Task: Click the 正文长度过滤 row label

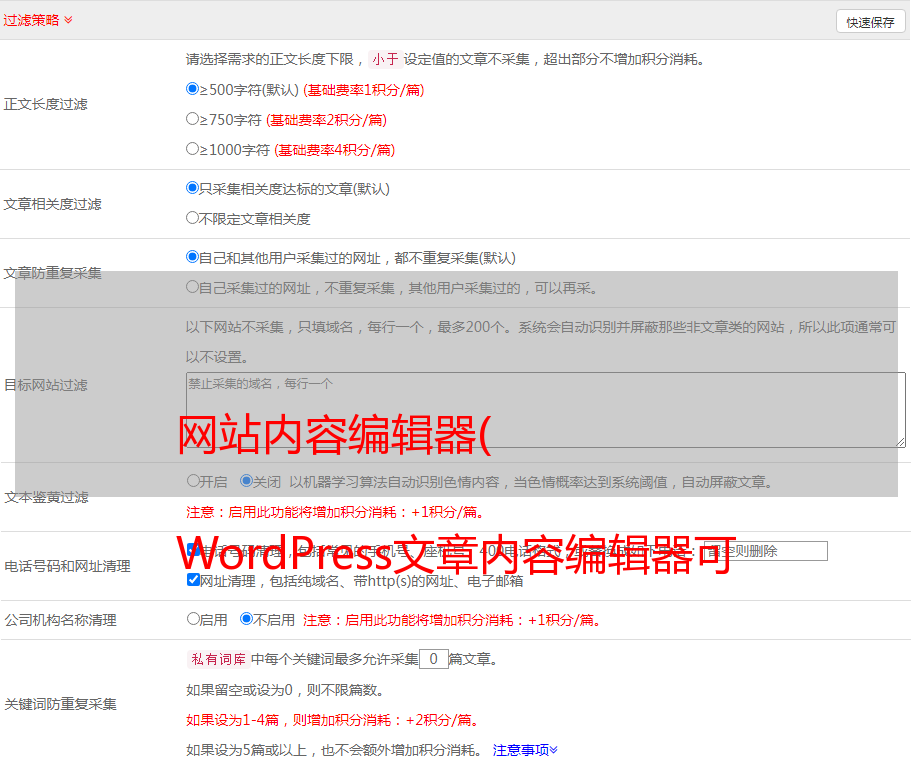Action: pyautogui.click(x=45, y=104)
